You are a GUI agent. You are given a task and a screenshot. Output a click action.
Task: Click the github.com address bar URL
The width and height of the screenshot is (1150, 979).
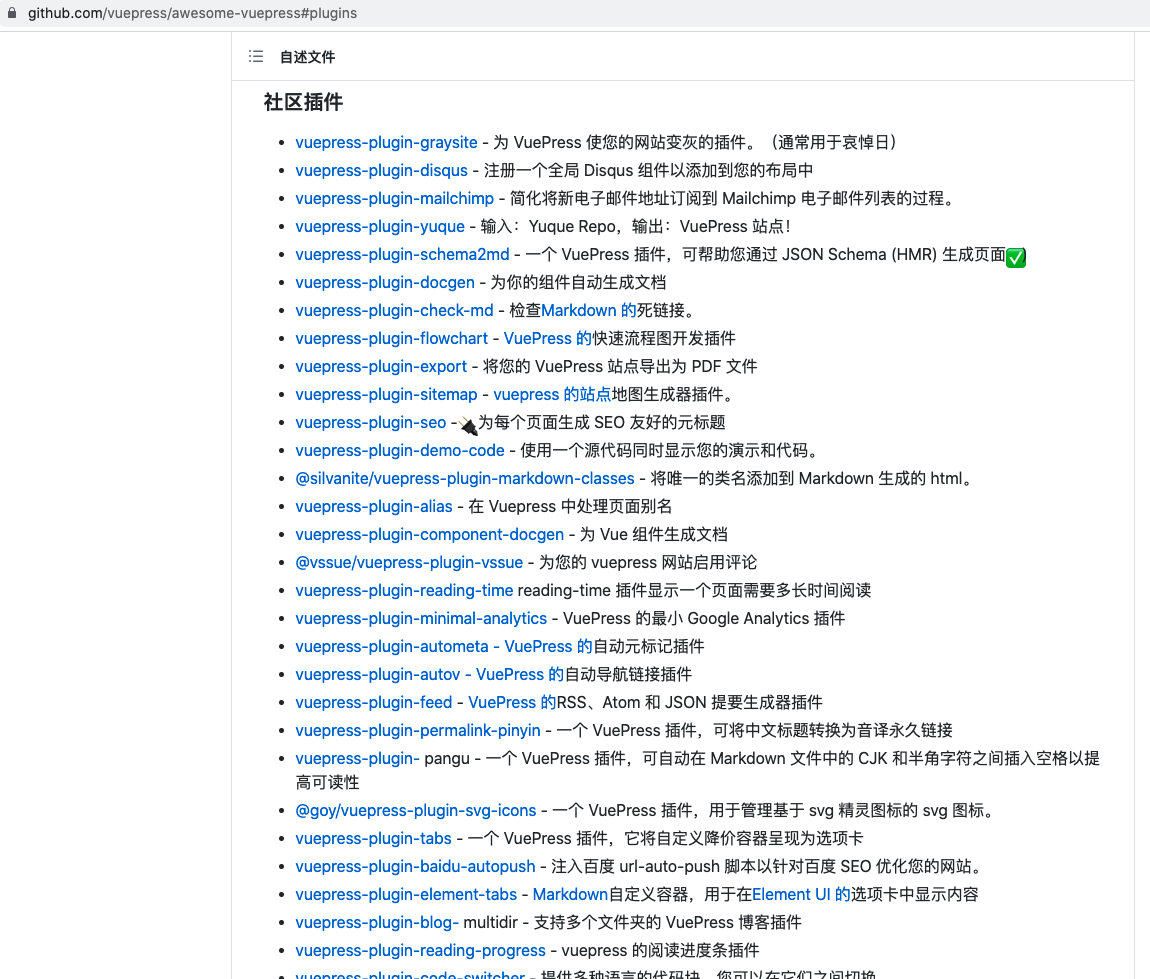[192, 13]
